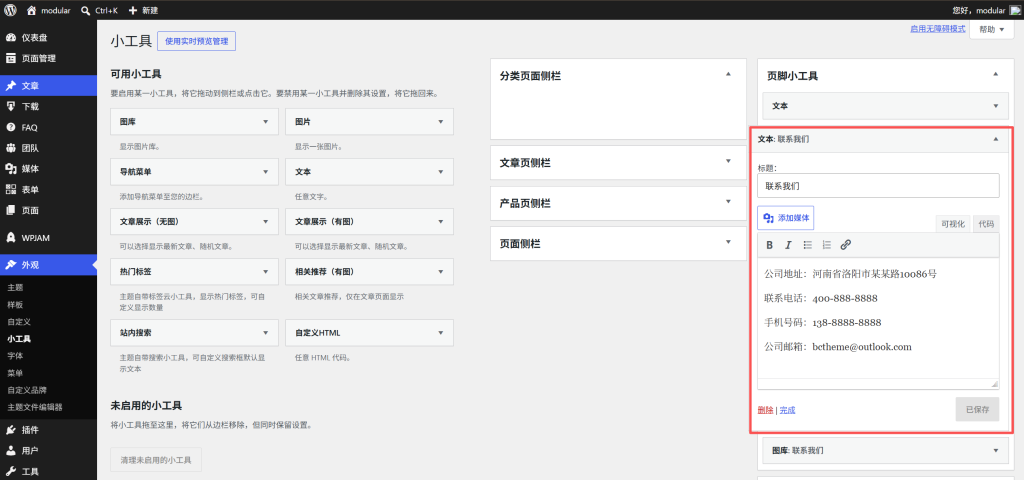This screenshot has width=1024, height=480.
Task: Open 菜单 under 外观 submenu
Action: (16, 373)
